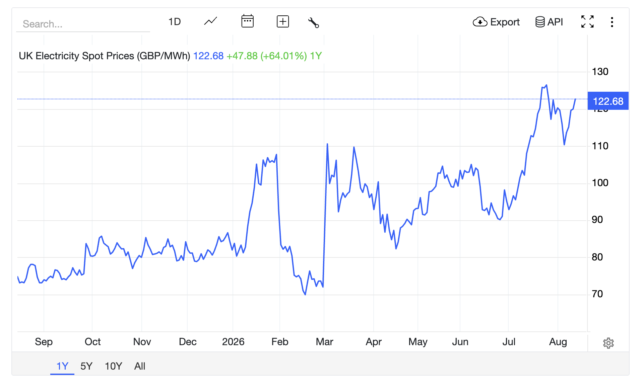Click the March price spike on chart
This screenshot has height=389, width=640.
coord(327,144)
